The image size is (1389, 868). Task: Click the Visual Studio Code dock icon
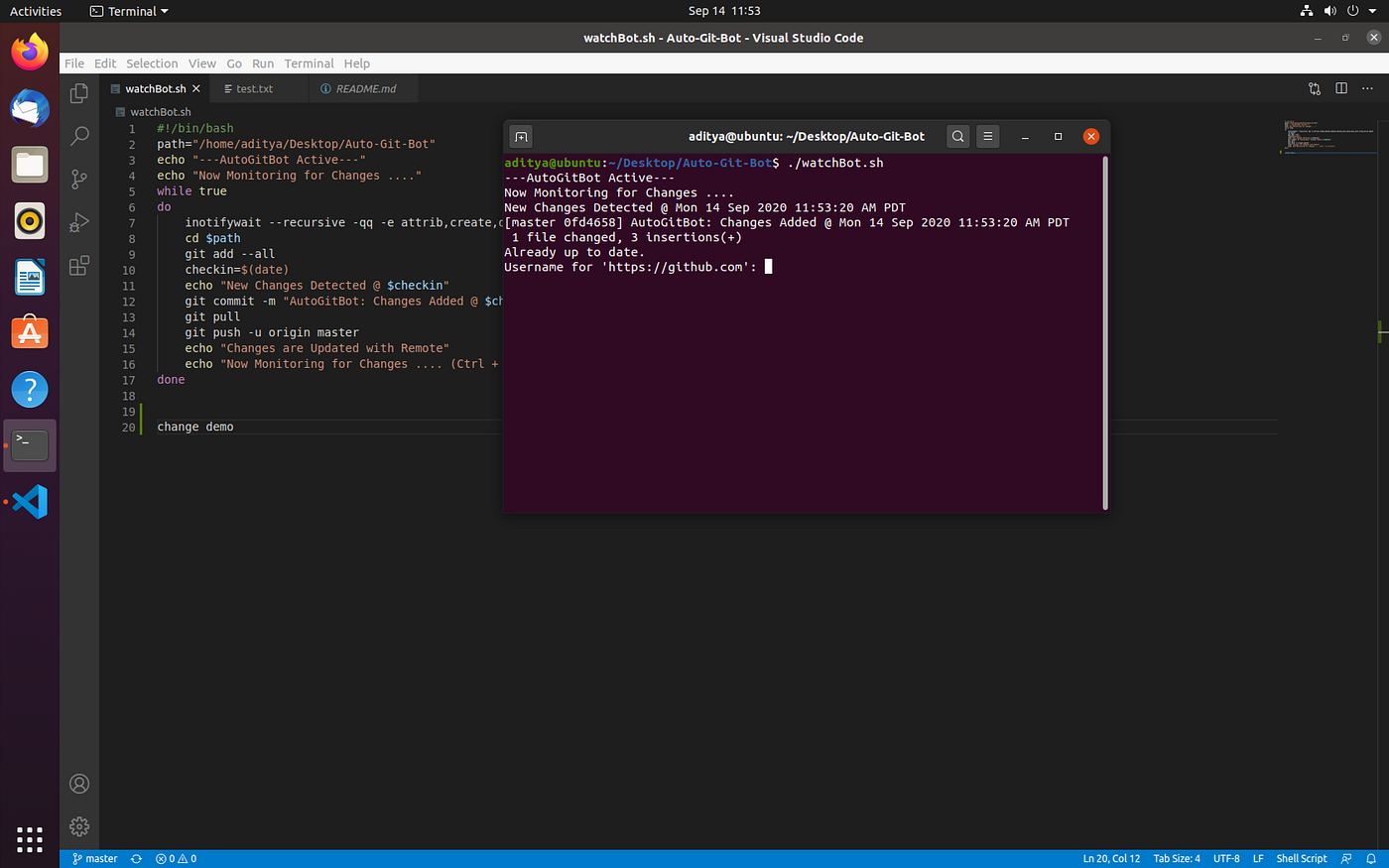(x=30, y=502)
